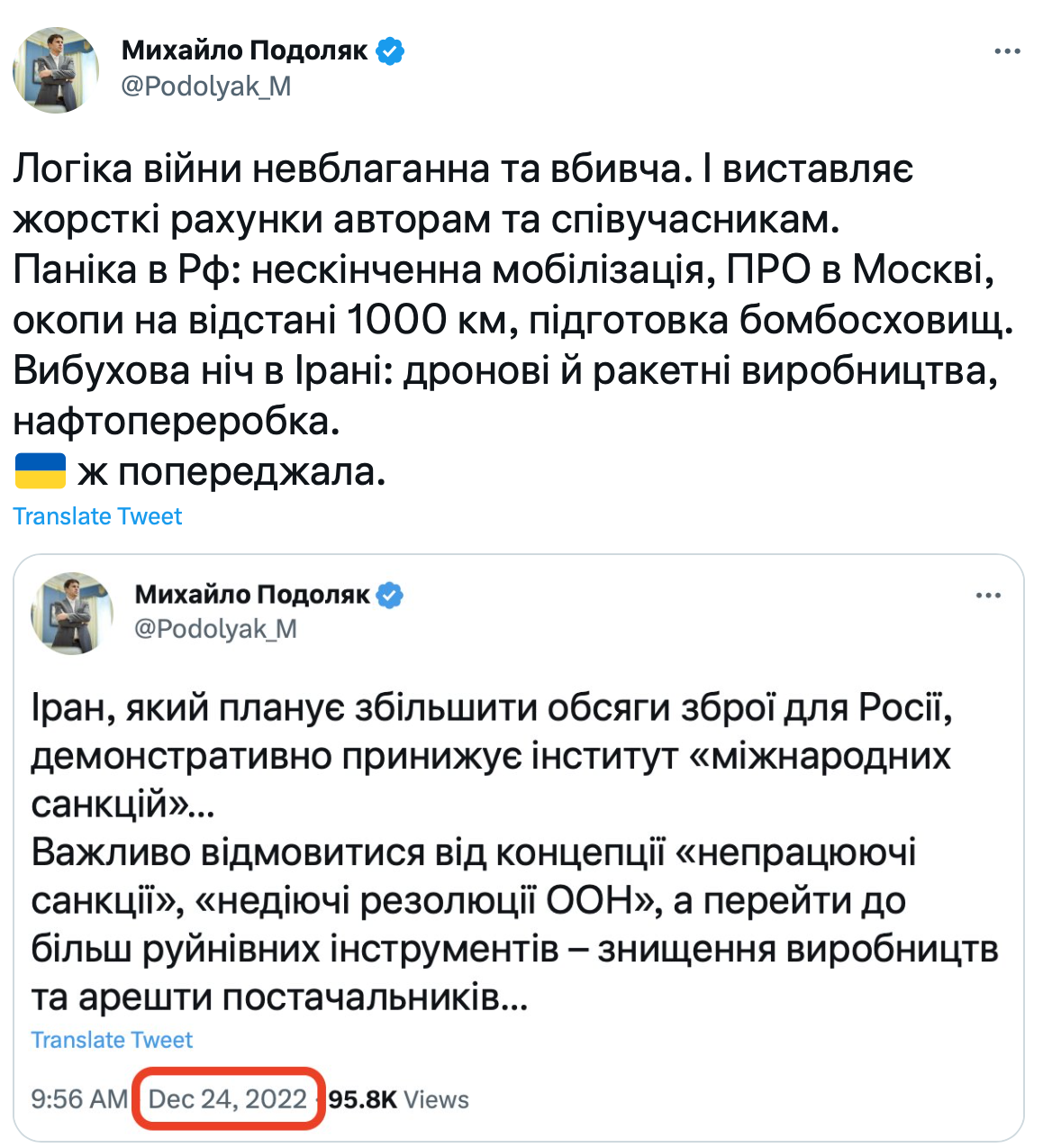Click the 9:56 AM timestamp
The height and width of the screenshot is (1148, 1043).
coord(79,1099)
